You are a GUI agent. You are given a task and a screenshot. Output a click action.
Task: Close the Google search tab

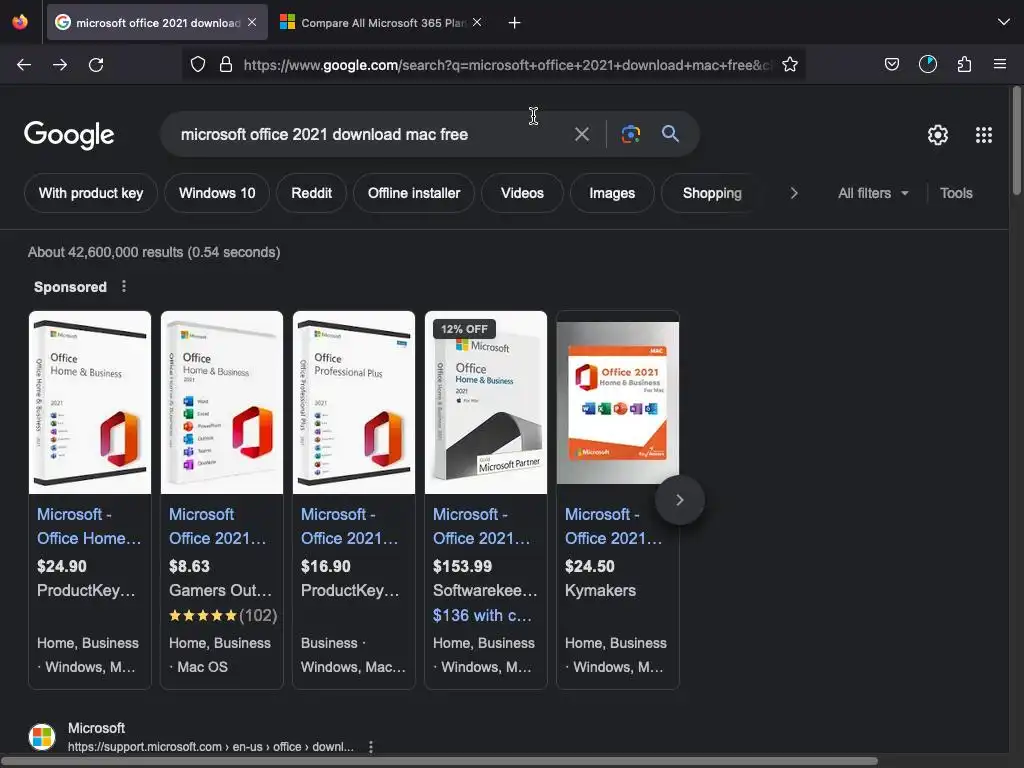point(252,22)
